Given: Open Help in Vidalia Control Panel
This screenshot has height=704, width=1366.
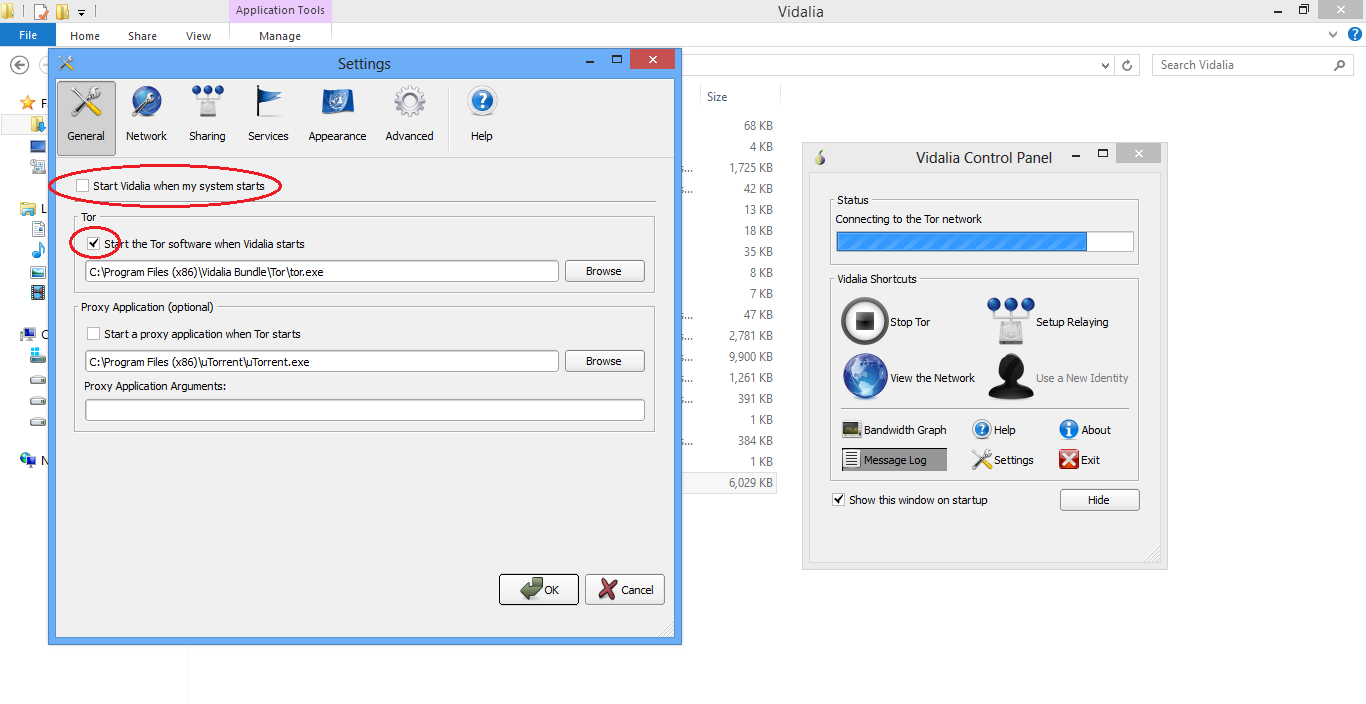Looking at the screenshot, I should [x=994, y=430].
